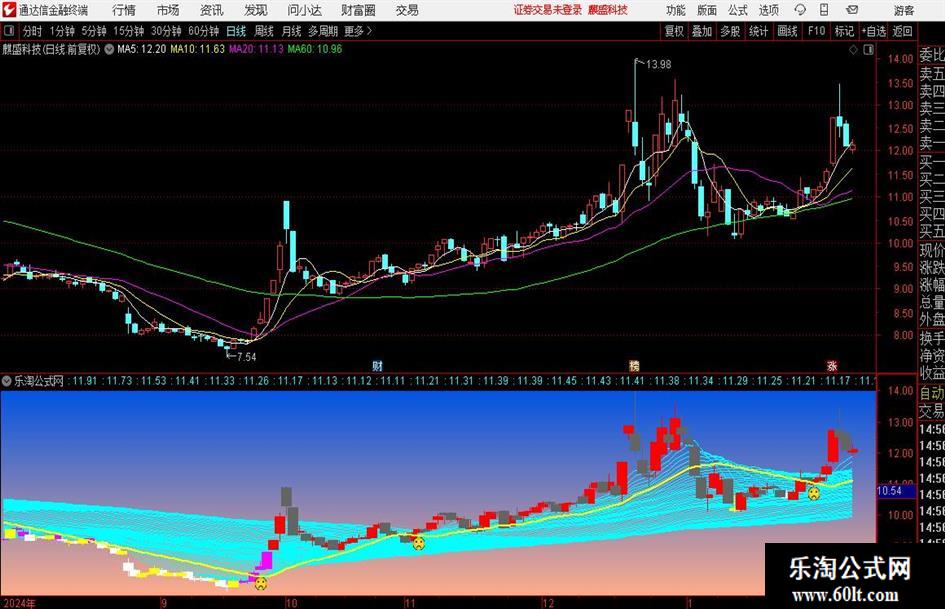This screenshot has width=945, height=609.
Task: Open the customer service headset icon
Action: click(800, 10)
